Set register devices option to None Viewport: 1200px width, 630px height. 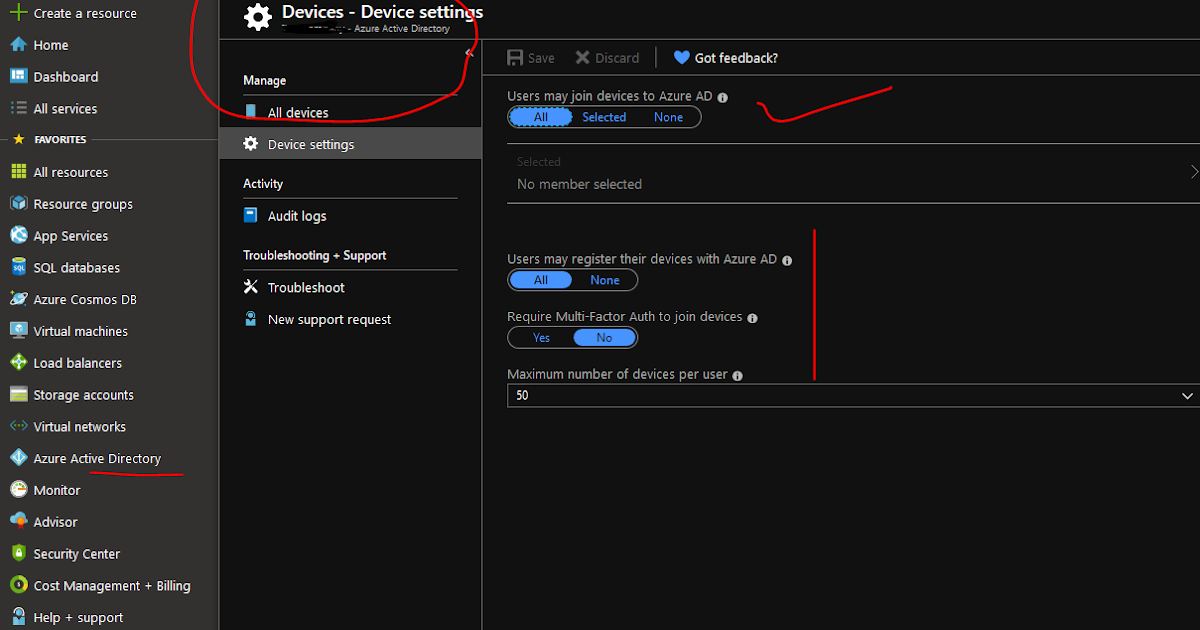coord(605,280)
